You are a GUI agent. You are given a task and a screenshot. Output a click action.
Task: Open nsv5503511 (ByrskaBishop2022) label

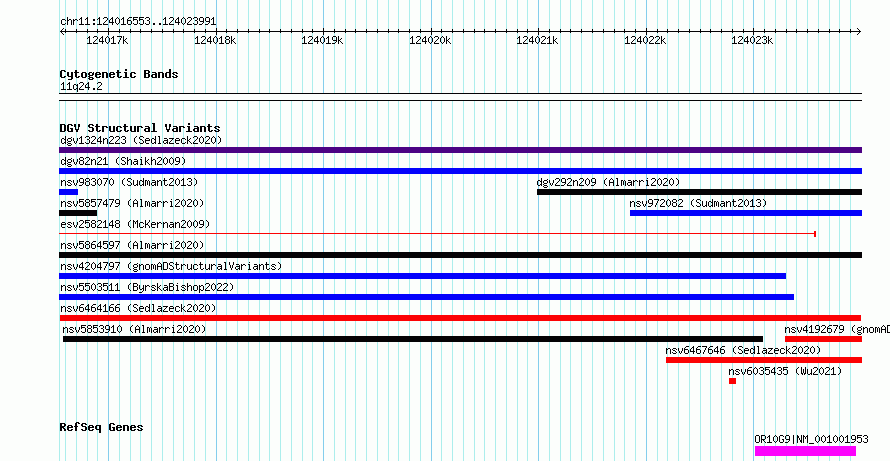[x=147, y=287]
